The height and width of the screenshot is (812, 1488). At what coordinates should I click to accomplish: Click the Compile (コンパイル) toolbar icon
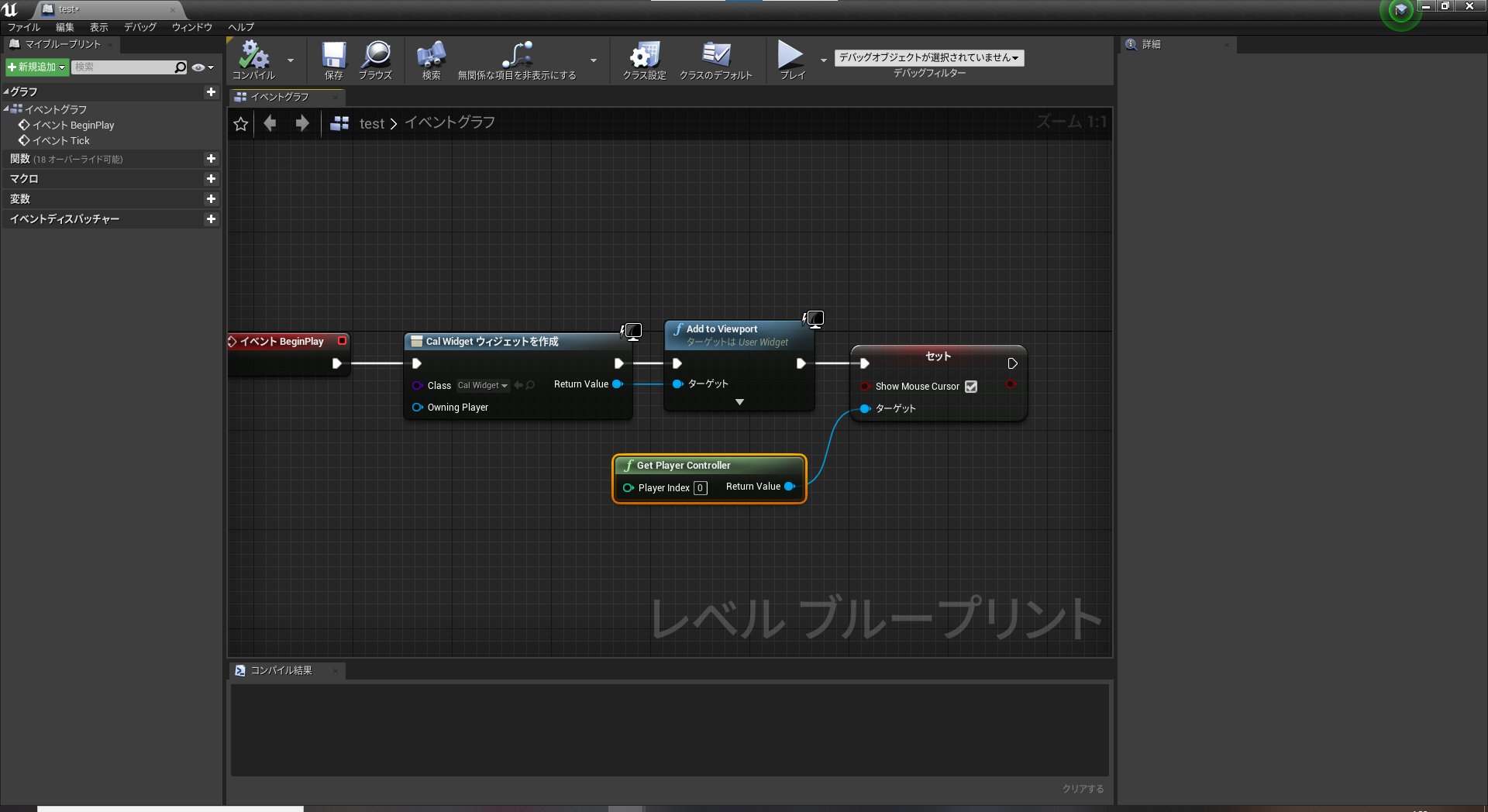click(x=253, y=54)
